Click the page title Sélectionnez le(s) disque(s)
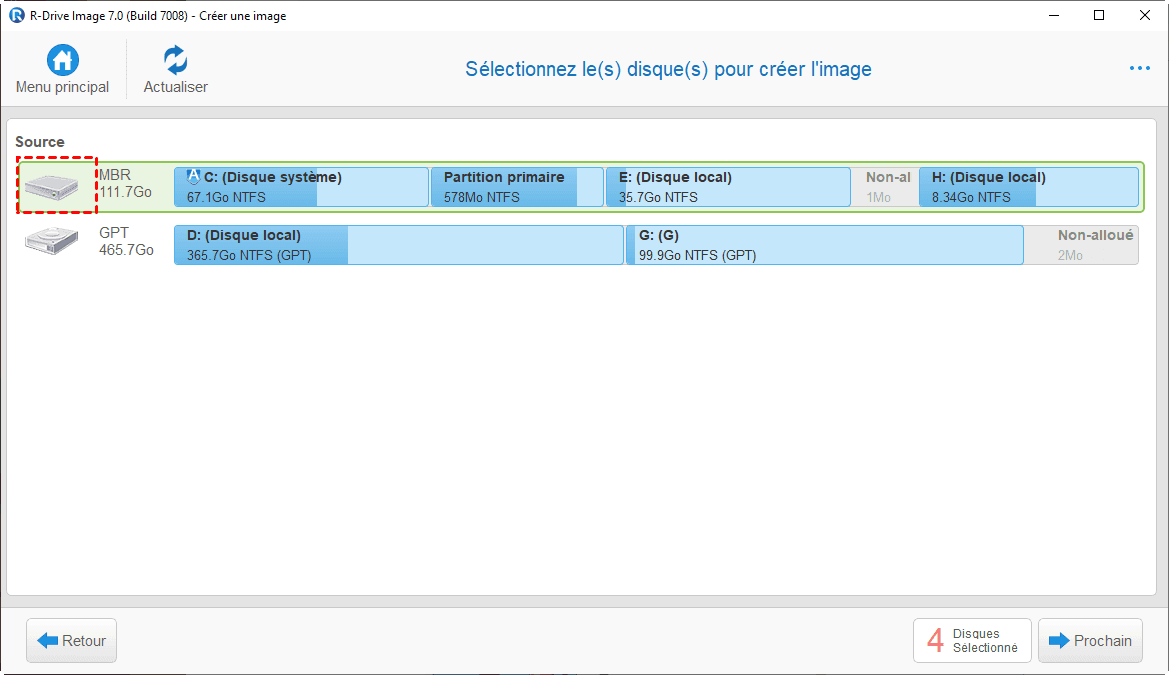1169x675 pixels. click(x=668, y=69)
